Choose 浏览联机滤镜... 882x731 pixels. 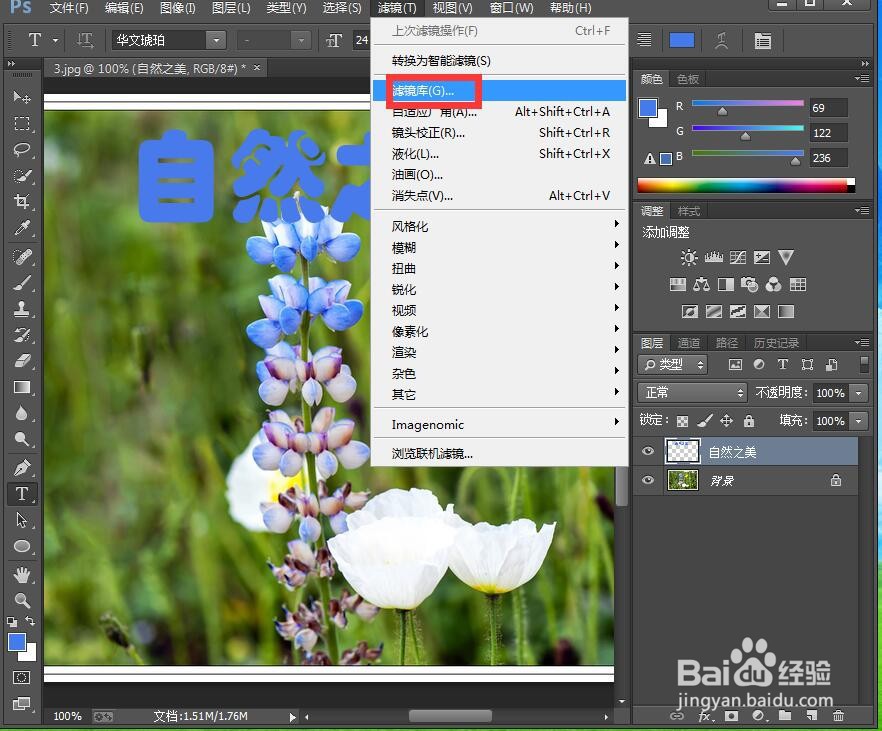tap(499, 453)
